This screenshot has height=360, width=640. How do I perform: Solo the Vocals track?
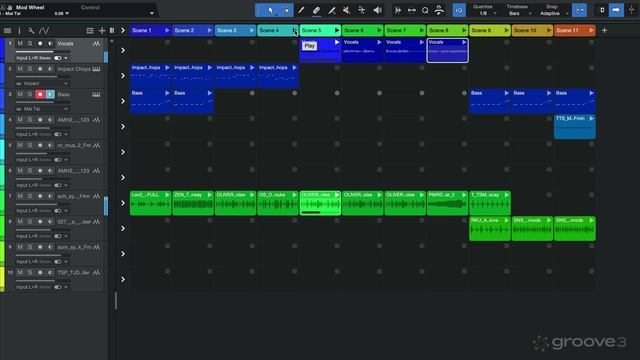[x=30, y=43]
